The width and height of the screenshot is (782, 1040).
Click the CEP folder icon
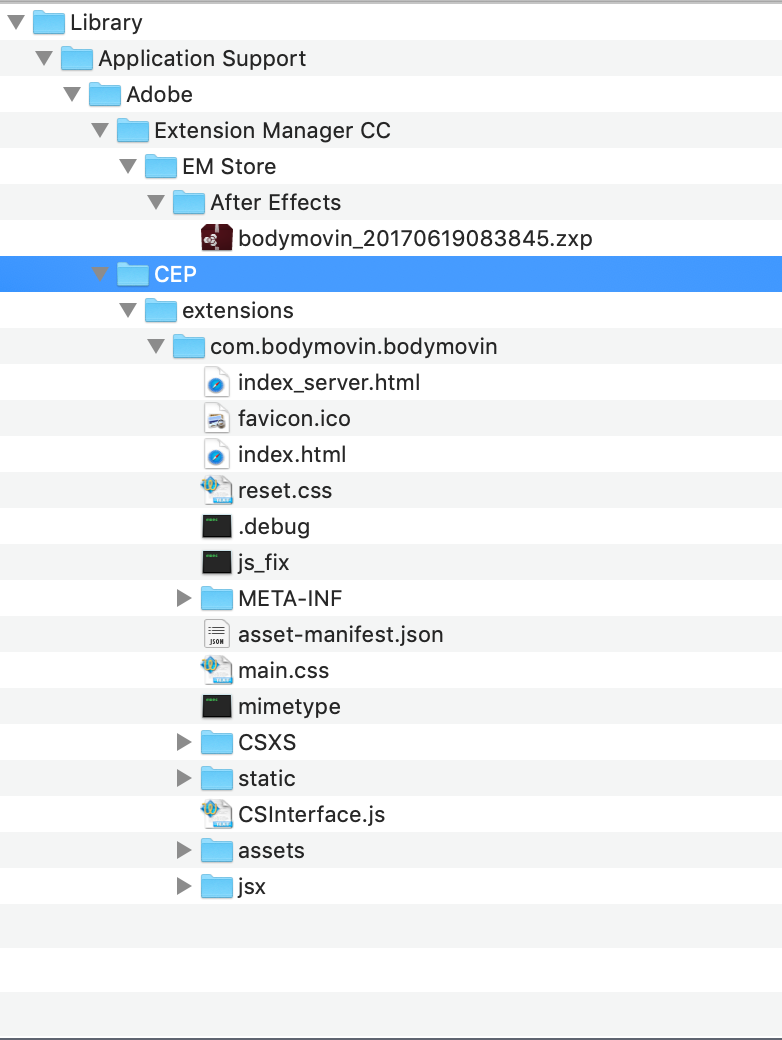[x=132, y=273]
